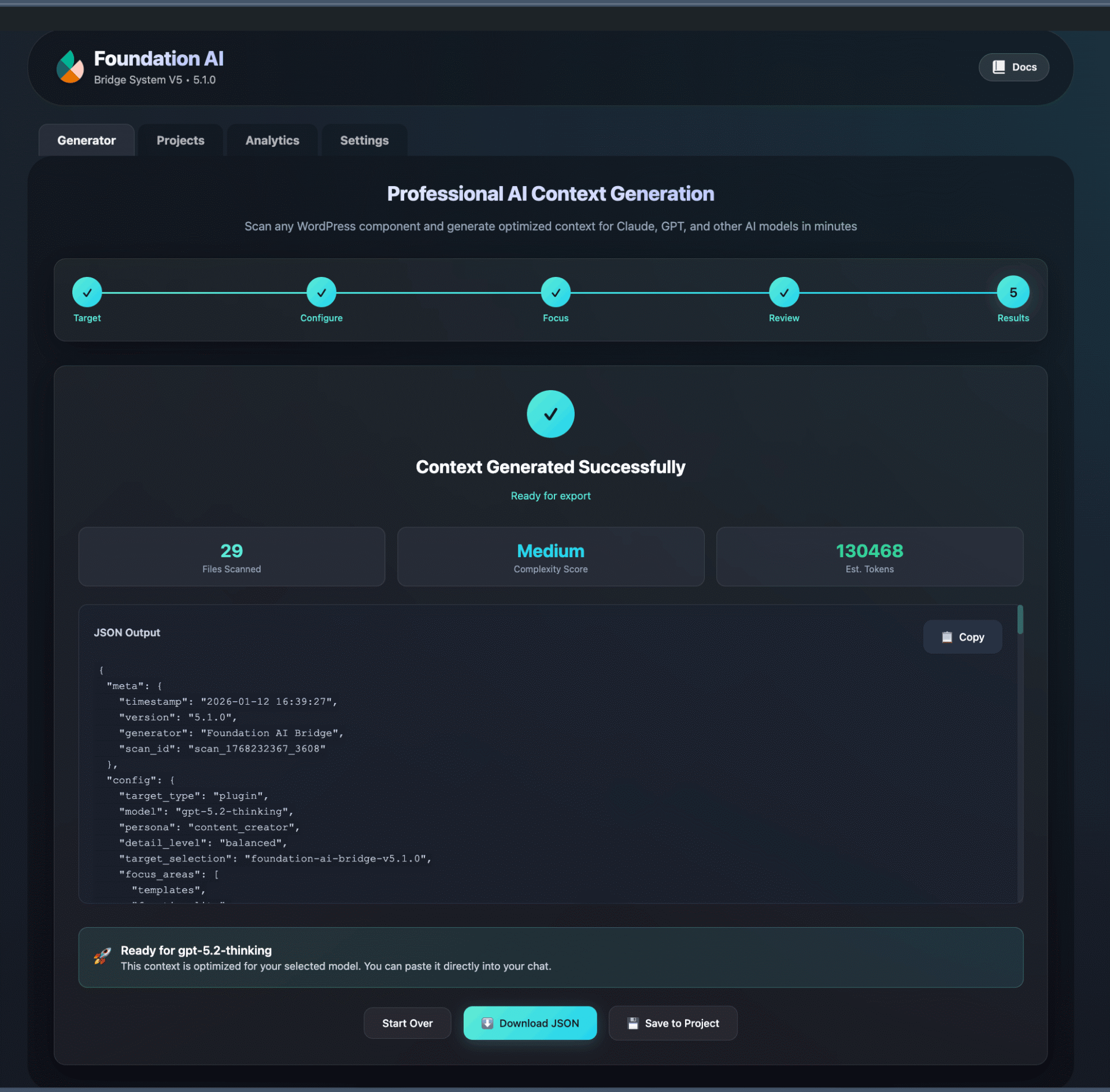Select the Files Scanned stat card
The height and width of the screenshot is (1092, 1110).
[231, 556]
